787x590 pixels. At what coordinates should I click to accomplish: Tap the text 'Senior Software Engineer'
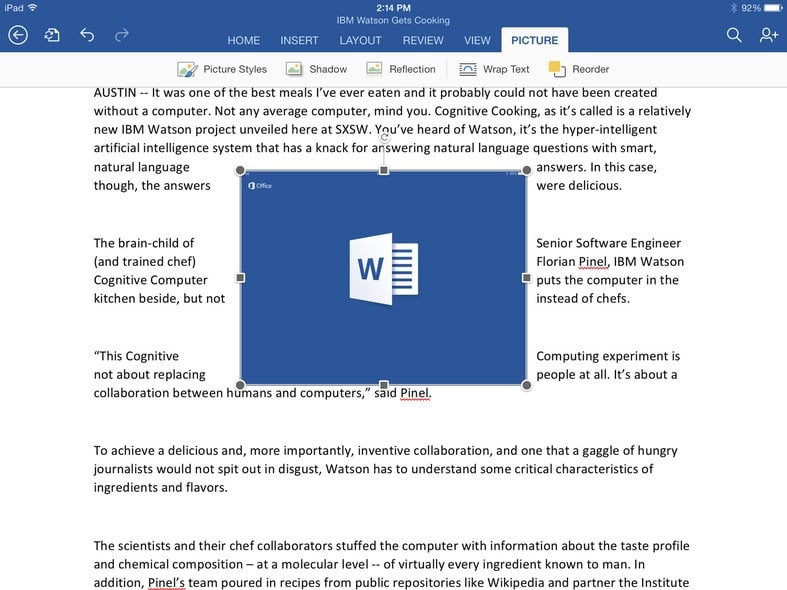(608, 243)
